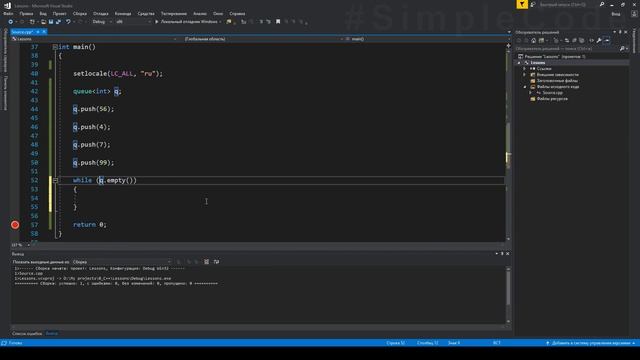Open the Средства menu

click(146, 13)
